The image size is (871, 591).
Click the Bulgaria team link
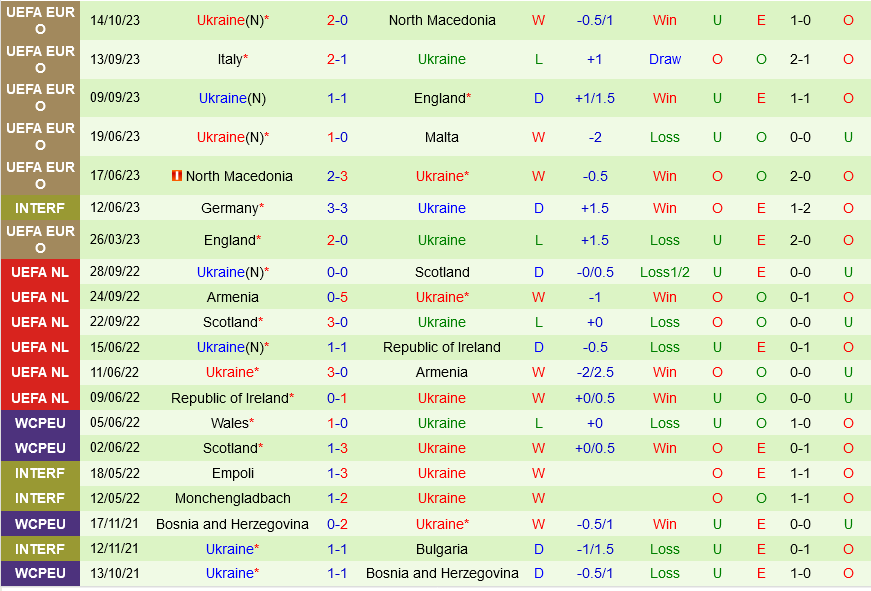(442, 549)
